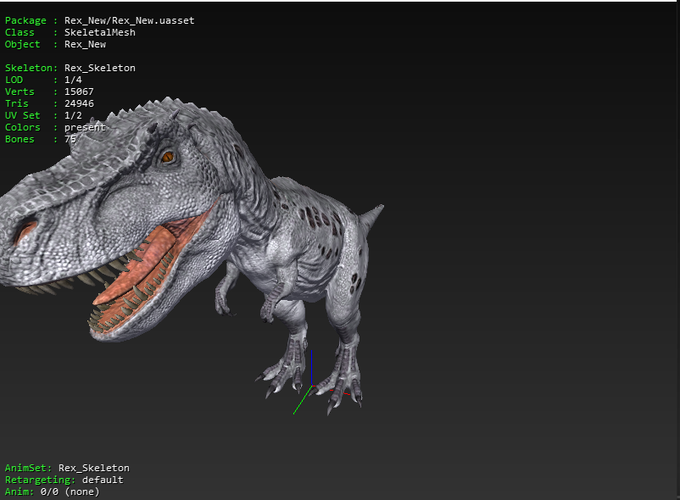Click the Package label
The width and height of the screenshot is (680, 500).
click(x=26, y=21)
